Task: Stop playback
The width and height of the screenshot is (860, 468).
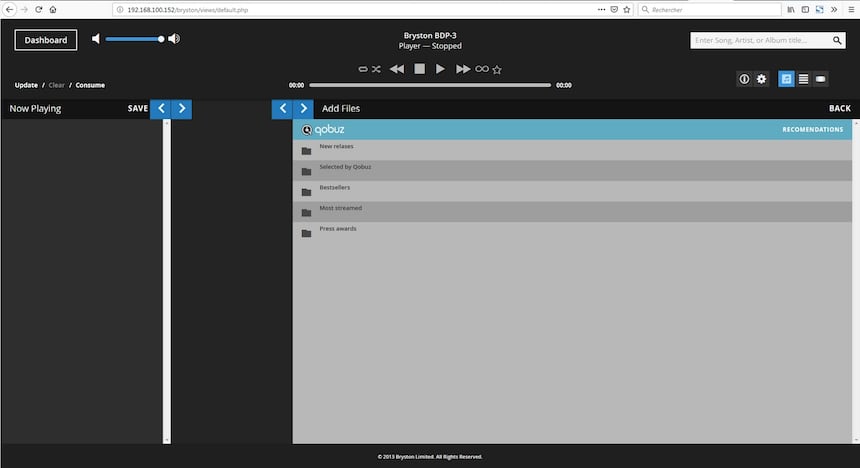Action: 420,69
